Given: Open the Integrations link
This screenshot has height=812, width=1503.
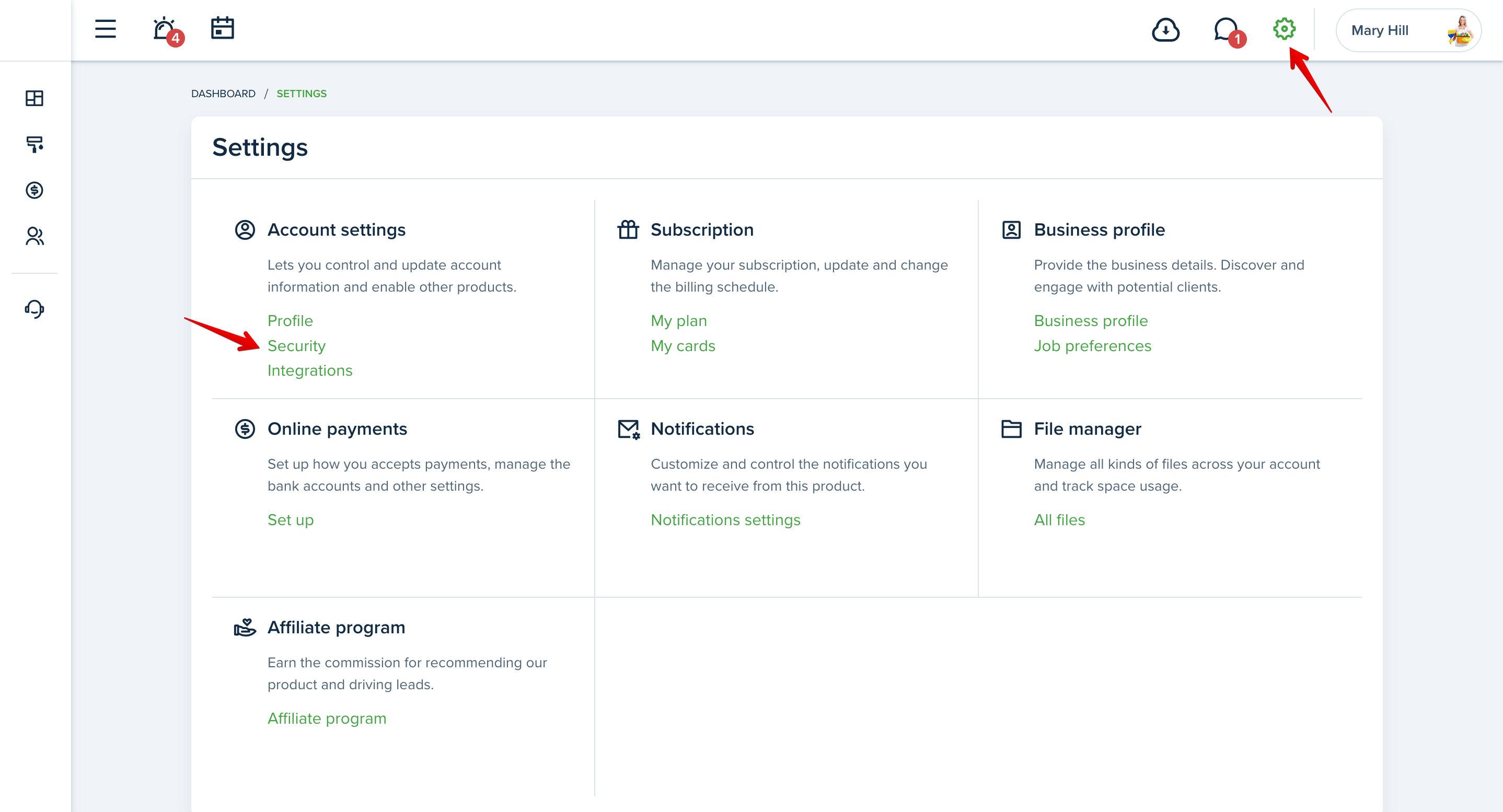Looking at the screenshot, I should click(310, 370).
